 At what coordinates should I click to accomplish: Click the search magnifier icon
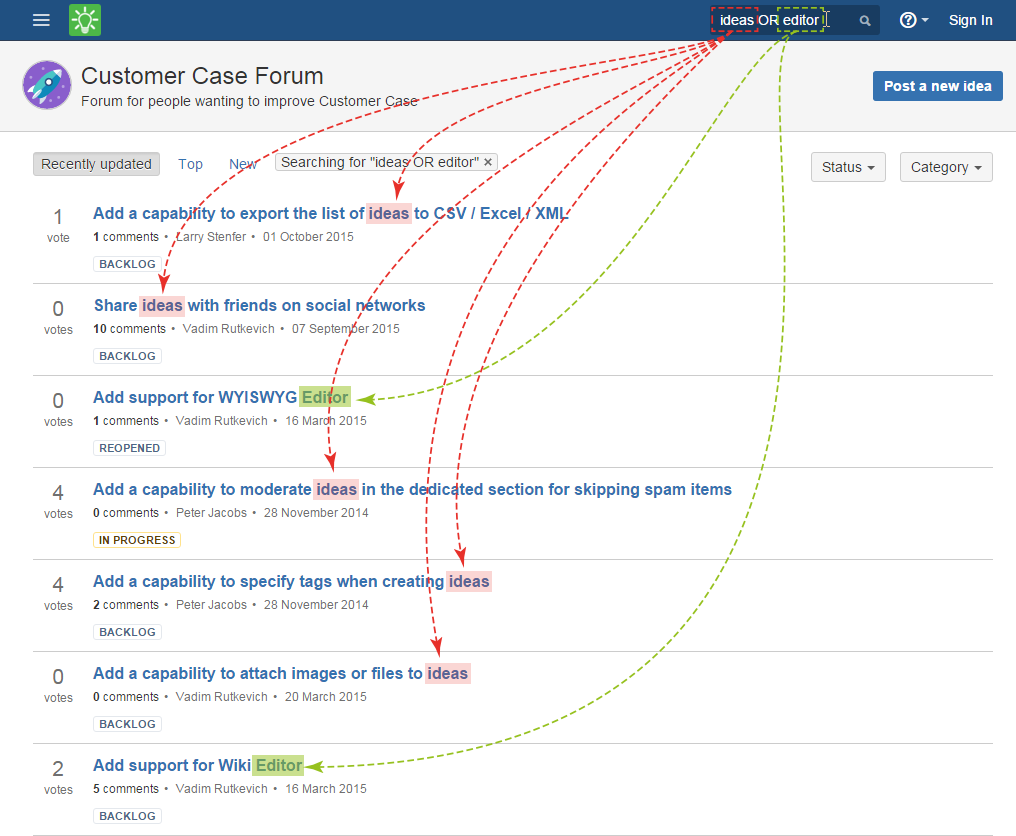click(x=864, y=21)
